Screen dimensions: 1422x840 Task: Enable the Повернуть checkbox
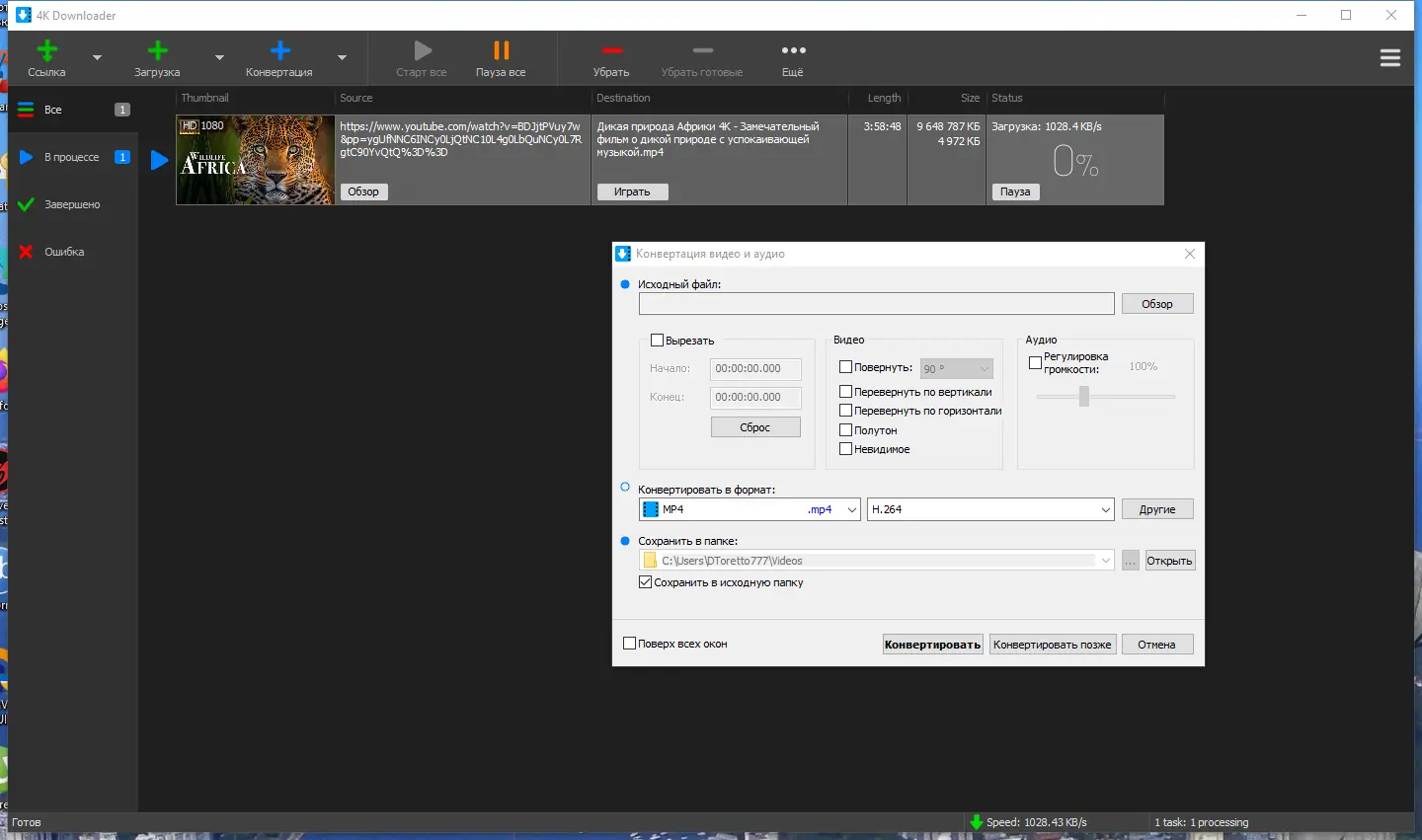845,367
